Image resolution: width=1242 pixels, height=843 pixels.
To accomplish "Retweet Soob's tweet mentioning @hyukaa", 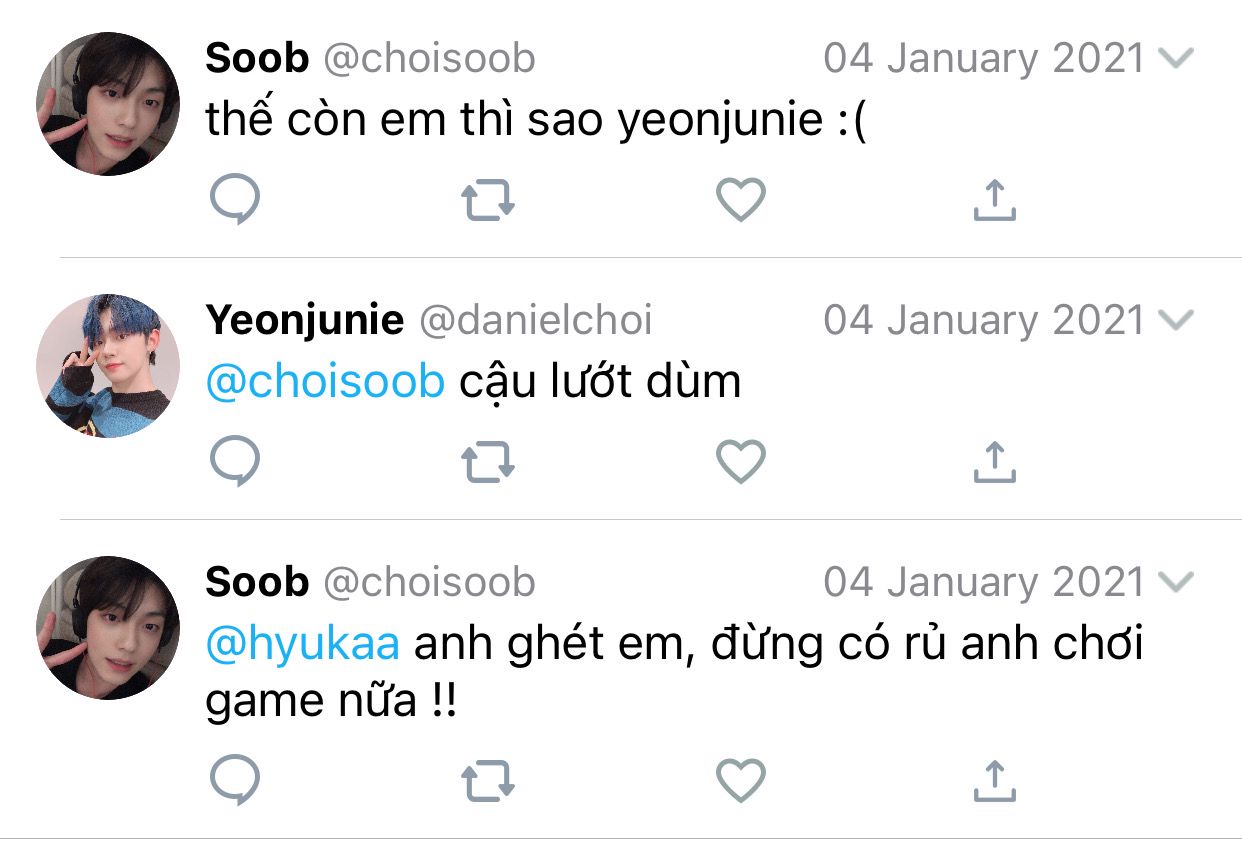I will coord(488,779).
